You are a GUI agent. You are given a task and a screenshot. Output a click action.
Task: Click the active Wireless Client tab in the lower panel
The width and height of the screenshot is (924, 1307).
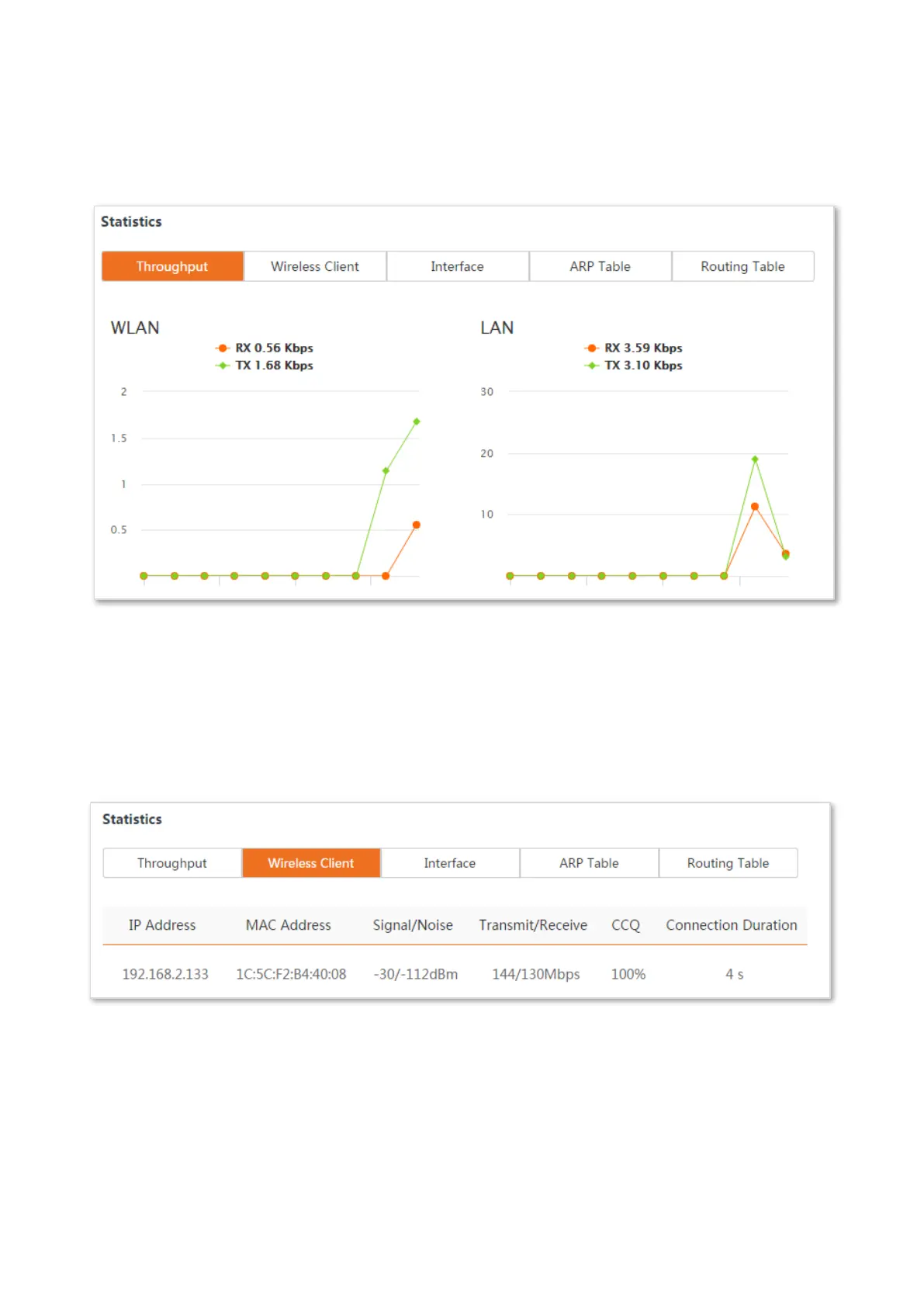[x=311, y=863]
